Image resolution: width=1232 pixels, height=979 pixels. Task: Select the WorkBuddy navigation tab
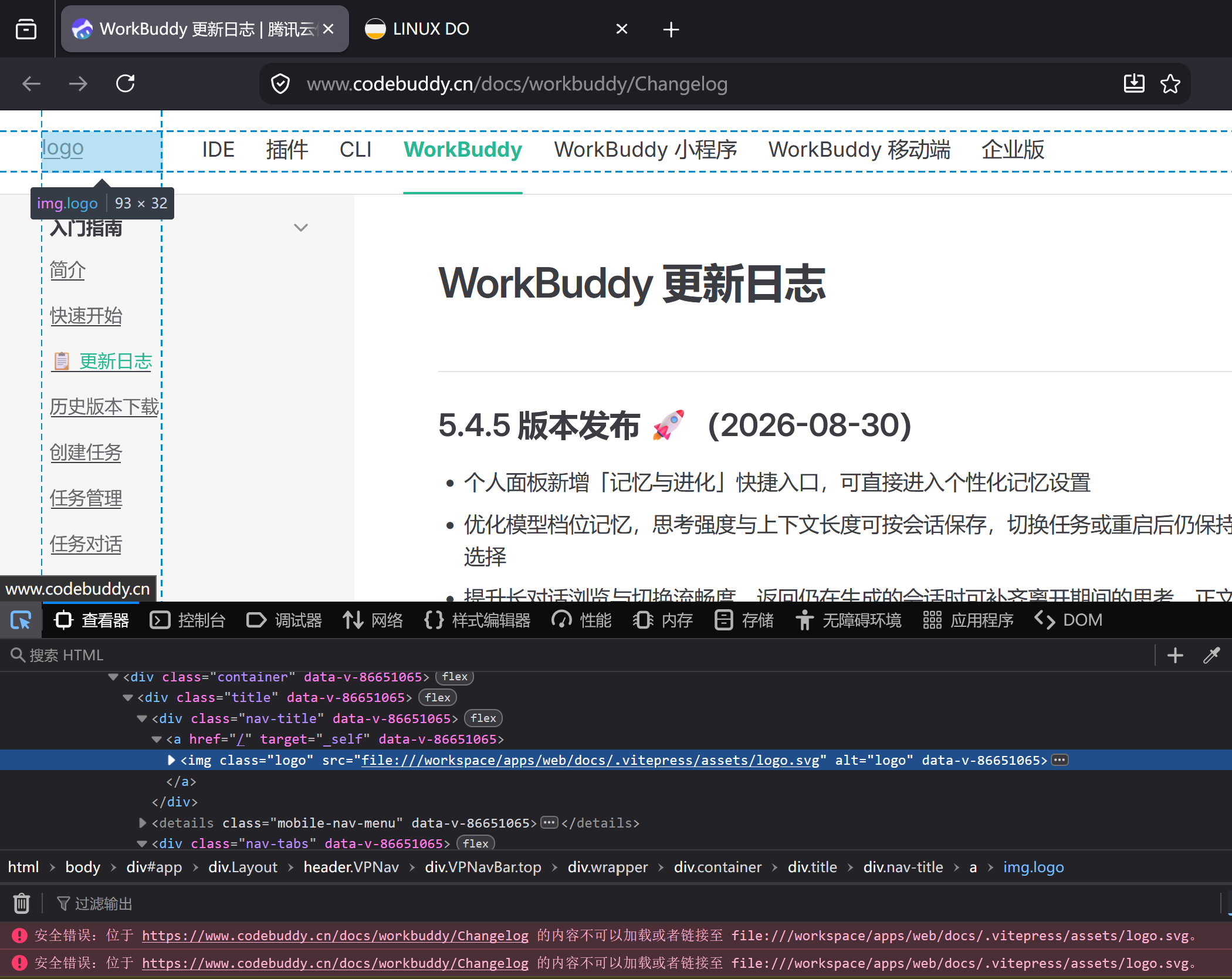[x=463, y=150]
